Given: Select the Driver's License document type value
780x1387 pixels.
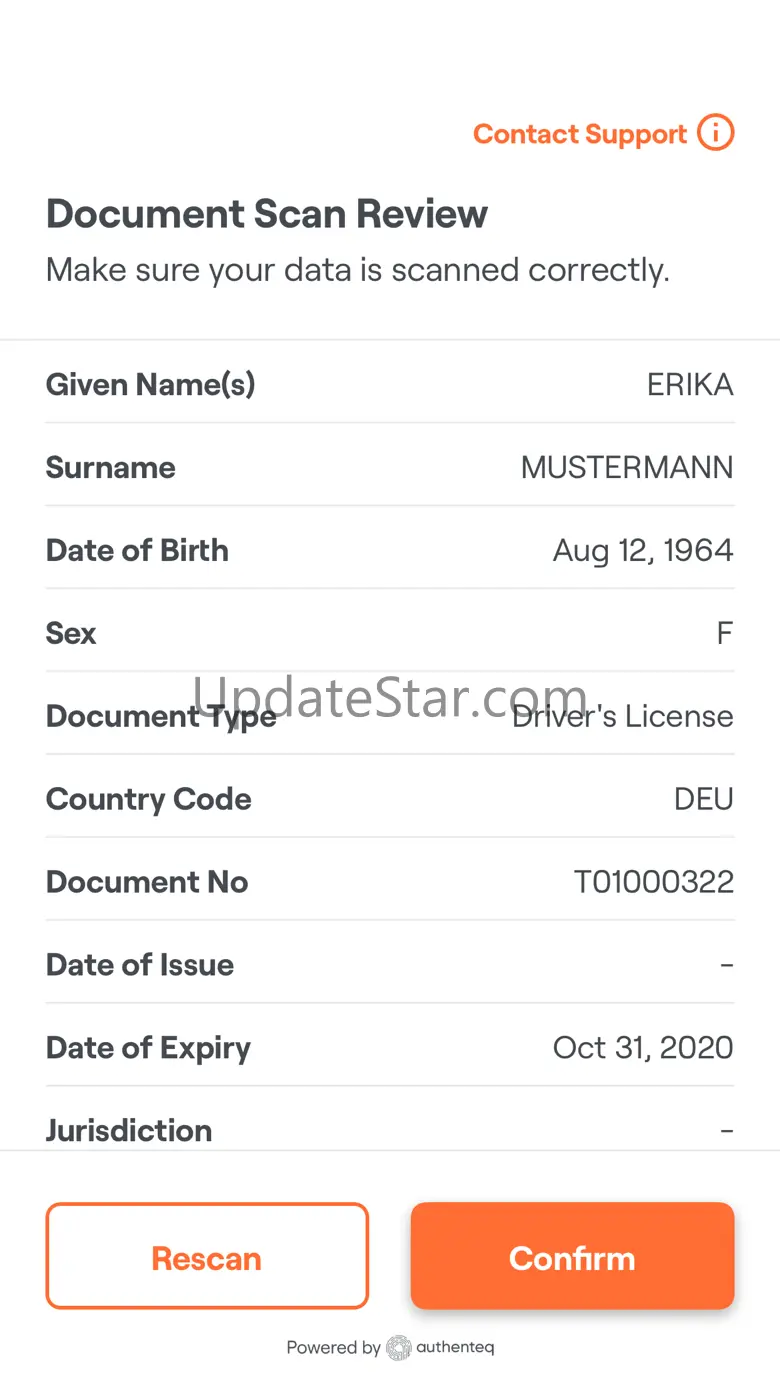Looking at the screenshot, I should point(623,716).
